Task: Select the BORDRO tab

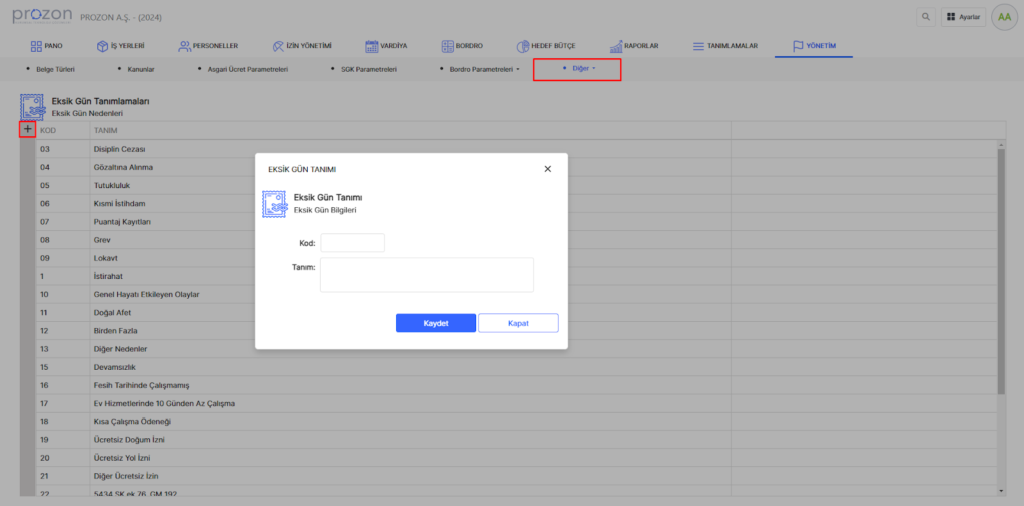Action: (463, 46)
